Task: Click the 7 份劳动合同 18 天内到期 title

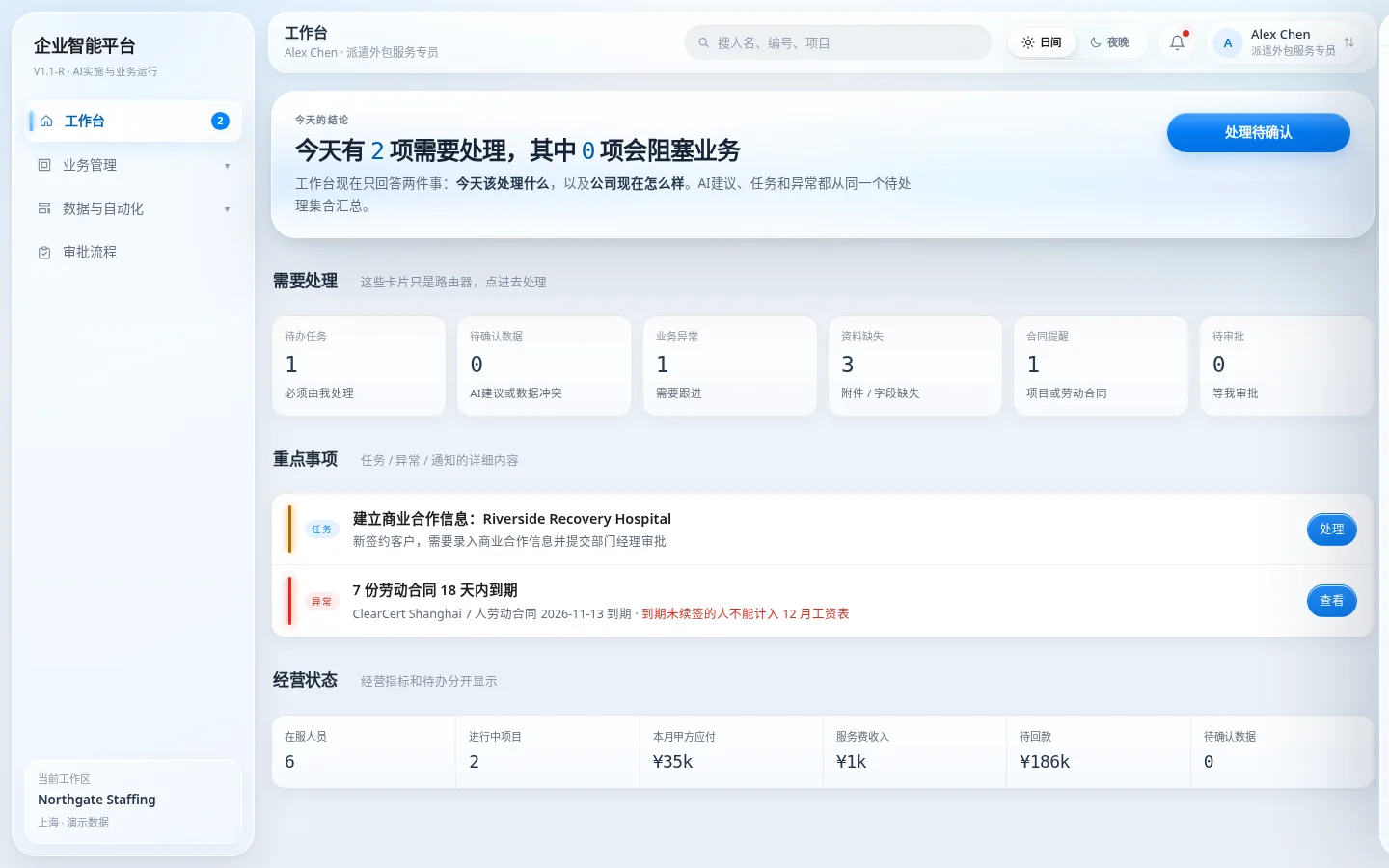Action: coord(435,590)
